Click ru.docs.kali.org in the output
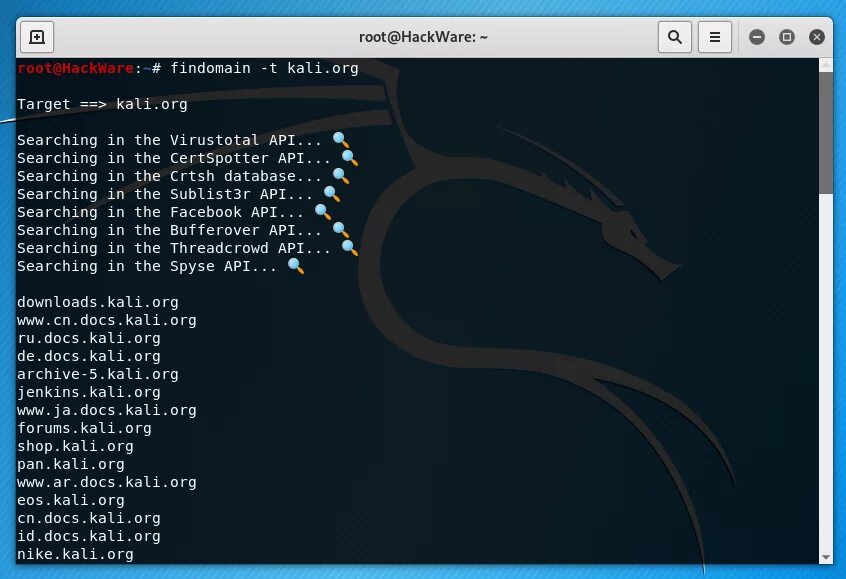Screen dimensions: 846x579 coord(89,338)
